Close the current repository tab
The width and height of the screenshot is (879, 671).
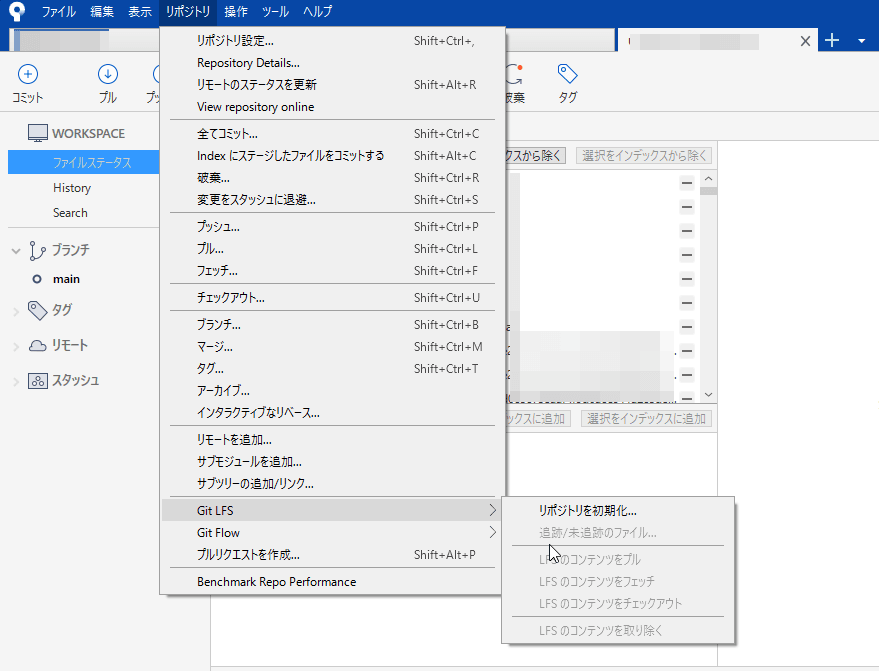coord(806,41)
